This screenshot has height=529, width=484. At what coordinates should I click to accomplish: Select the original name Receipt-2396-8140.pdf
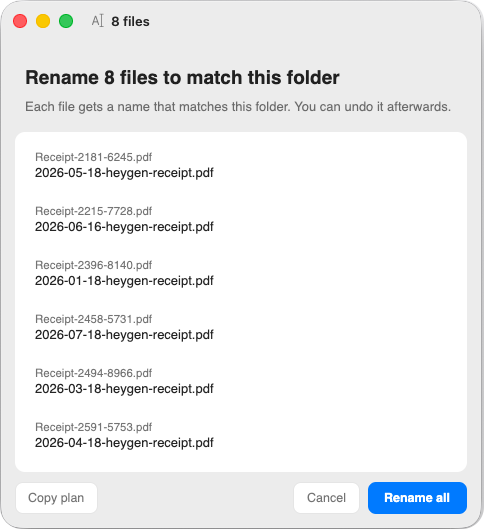(x=93, y=265)
